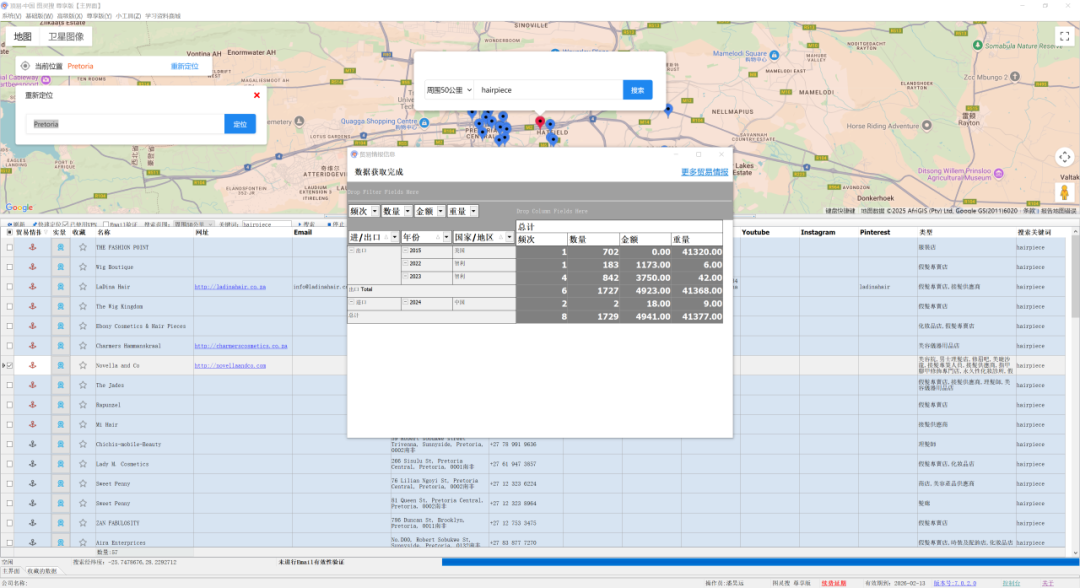Open the 更多贸易情报 link
Screen dimensions: 1080x588
(x=705, y=172)
